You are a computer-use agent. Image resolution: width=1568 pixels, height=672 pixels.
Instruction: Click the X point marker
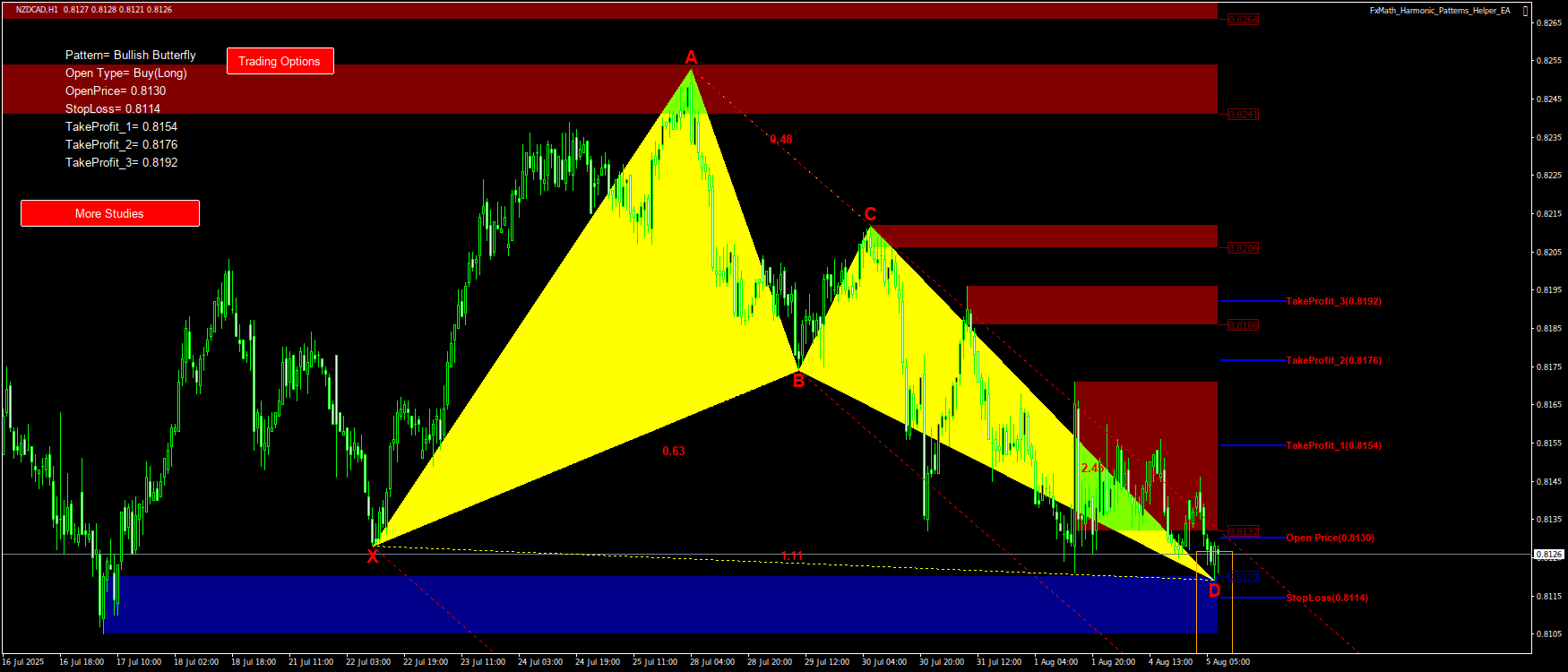coord(373,556)
